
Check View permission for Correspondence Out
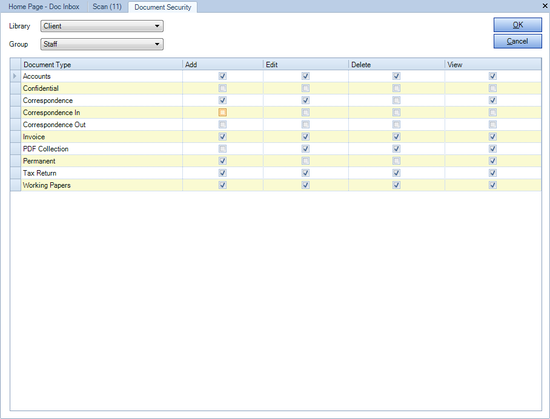[x=493, y=124]
